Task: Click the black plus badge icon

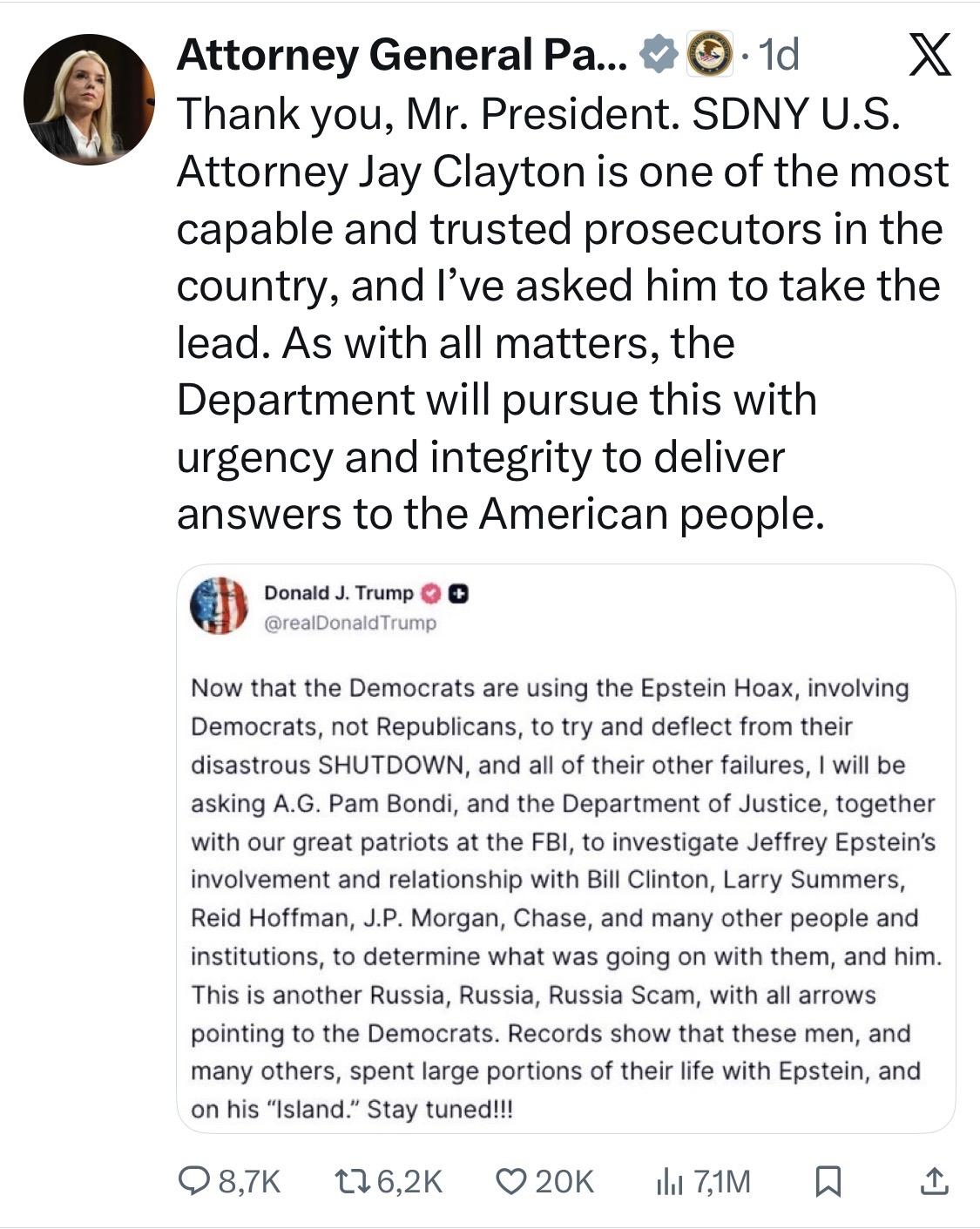Action: pyautogui.click(x=459, y=593)
